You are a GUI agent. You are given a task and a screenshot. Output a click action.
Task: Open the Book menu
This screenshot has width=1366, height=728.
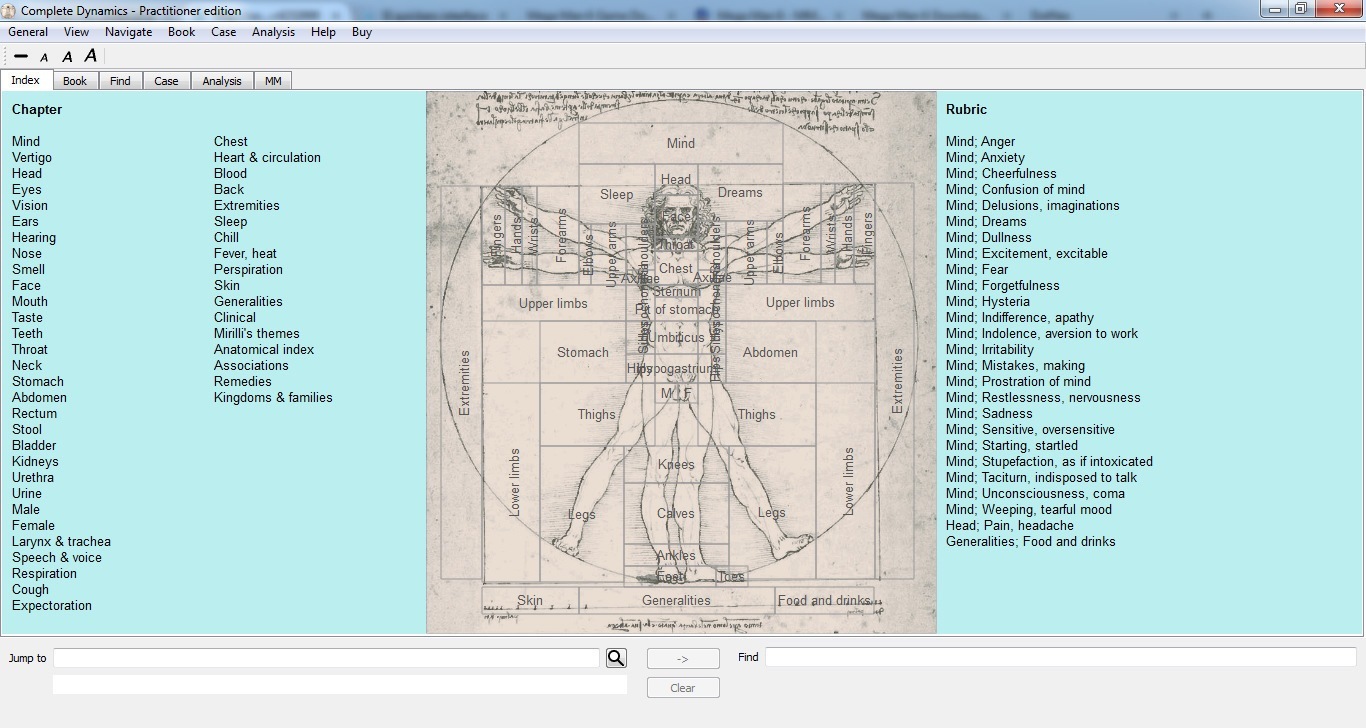tap(182, 32)
